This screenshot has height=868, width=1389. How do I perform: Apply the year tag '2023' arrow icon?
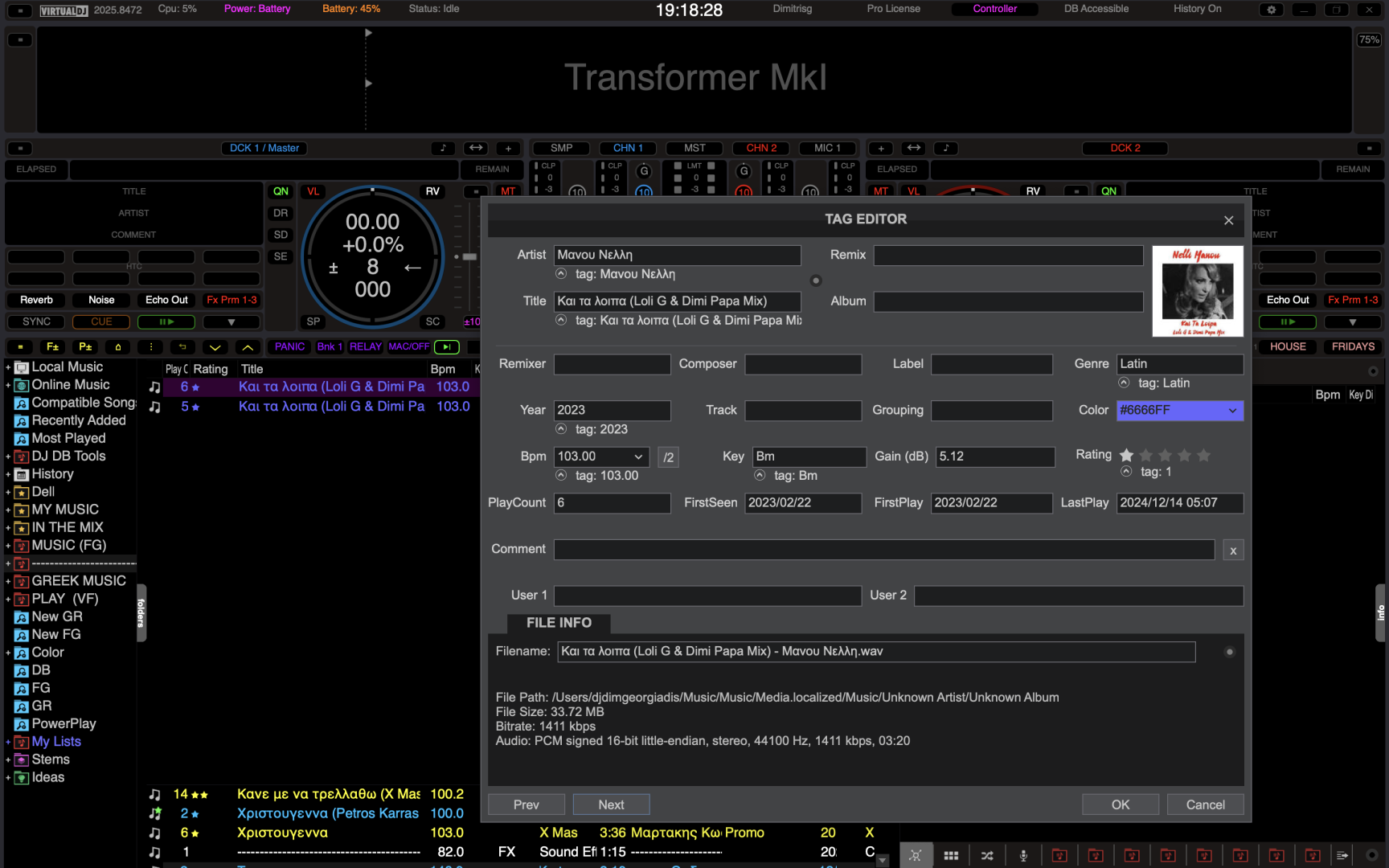pos(561,429)
